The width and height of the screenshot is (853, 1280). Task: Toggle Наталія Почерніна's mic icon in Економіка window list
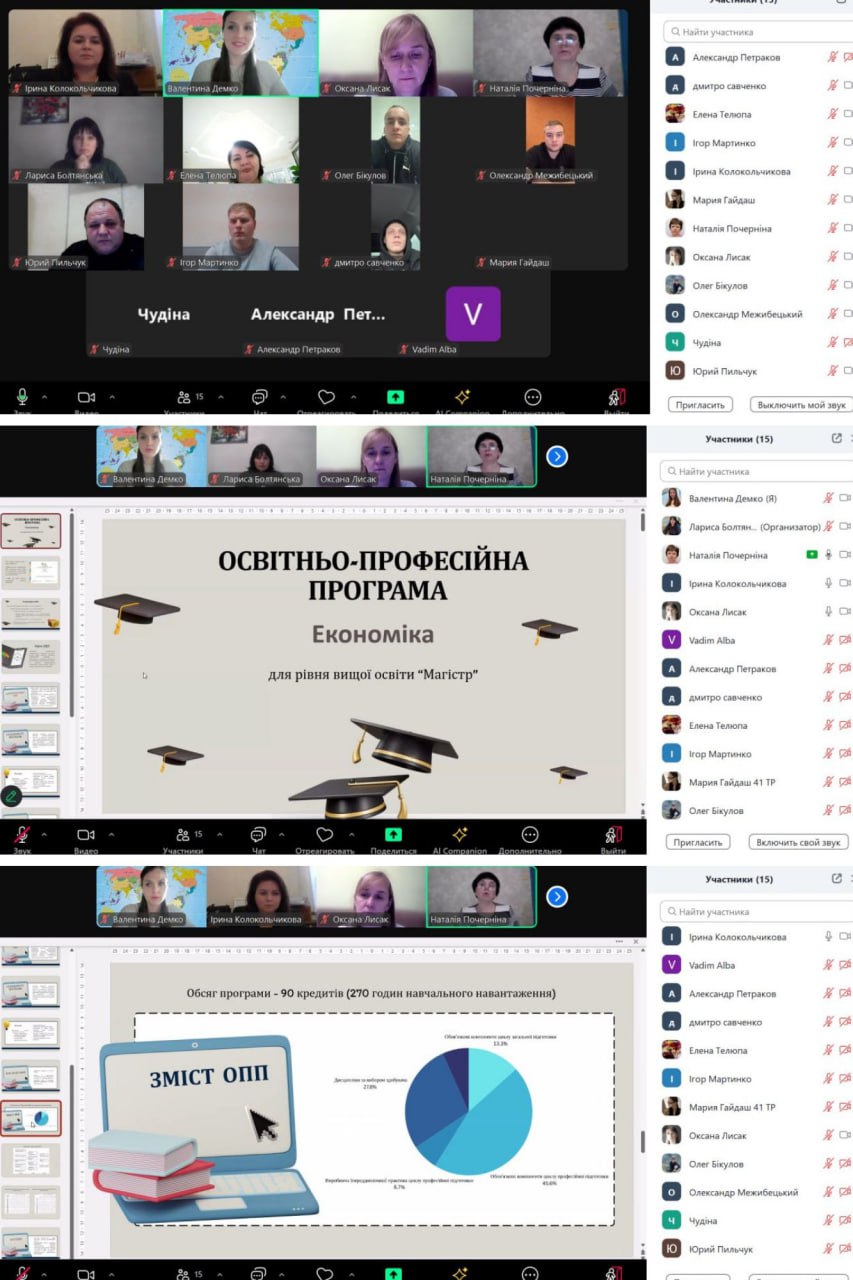829,554
